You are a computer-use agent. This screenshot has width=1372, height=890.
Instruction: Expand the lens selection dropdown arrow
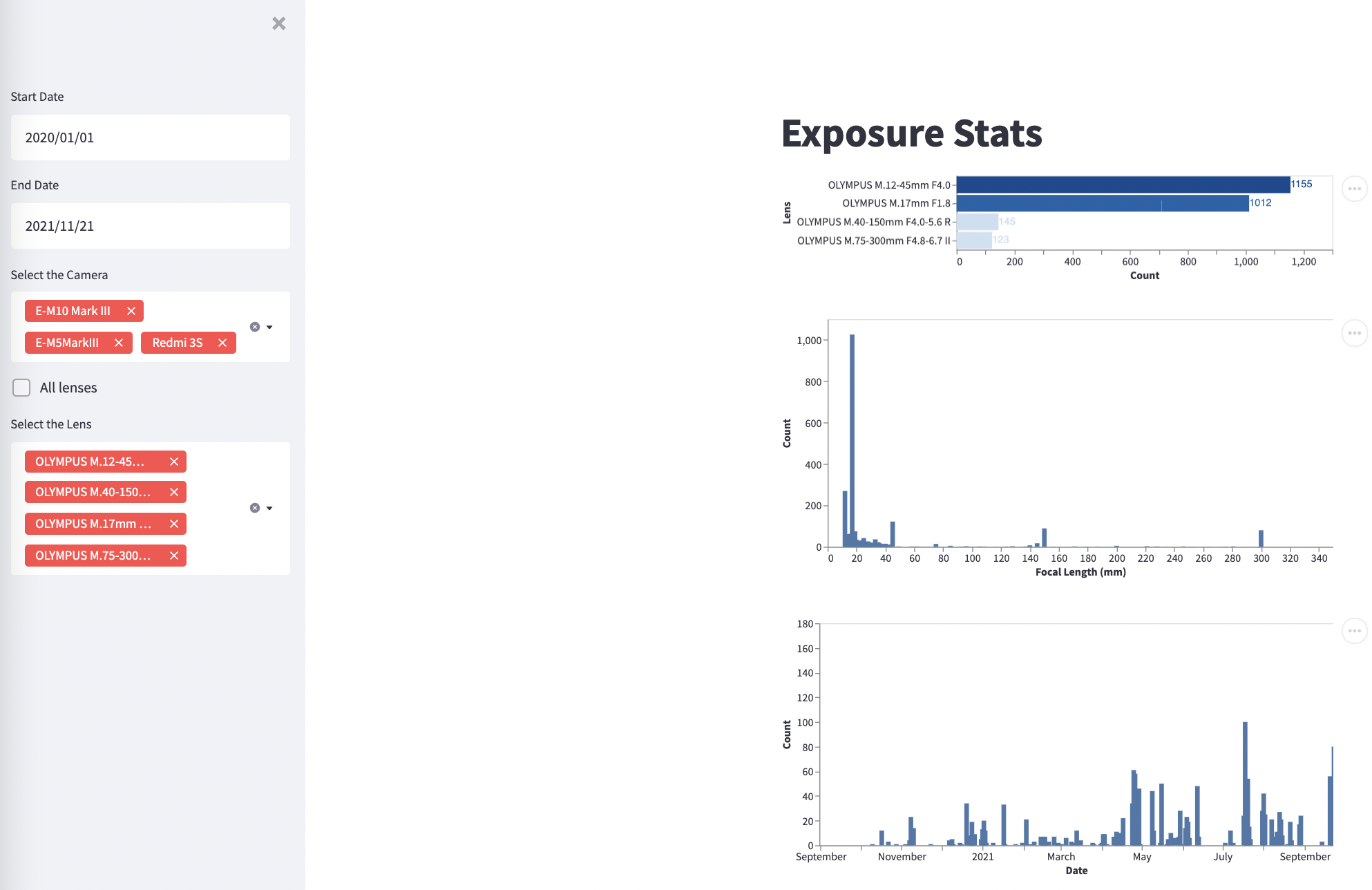[270, 508]
